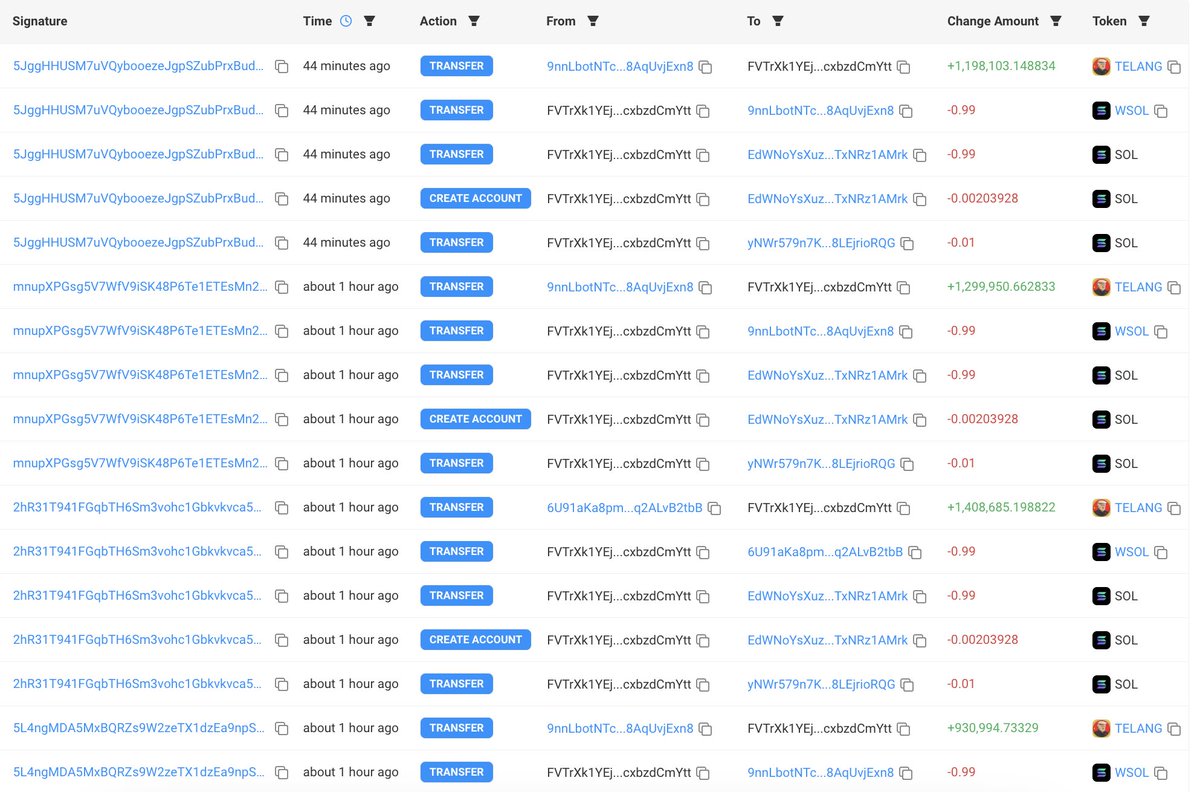Copy From address in the +1,299,950.662833 row

coord(705,287)
